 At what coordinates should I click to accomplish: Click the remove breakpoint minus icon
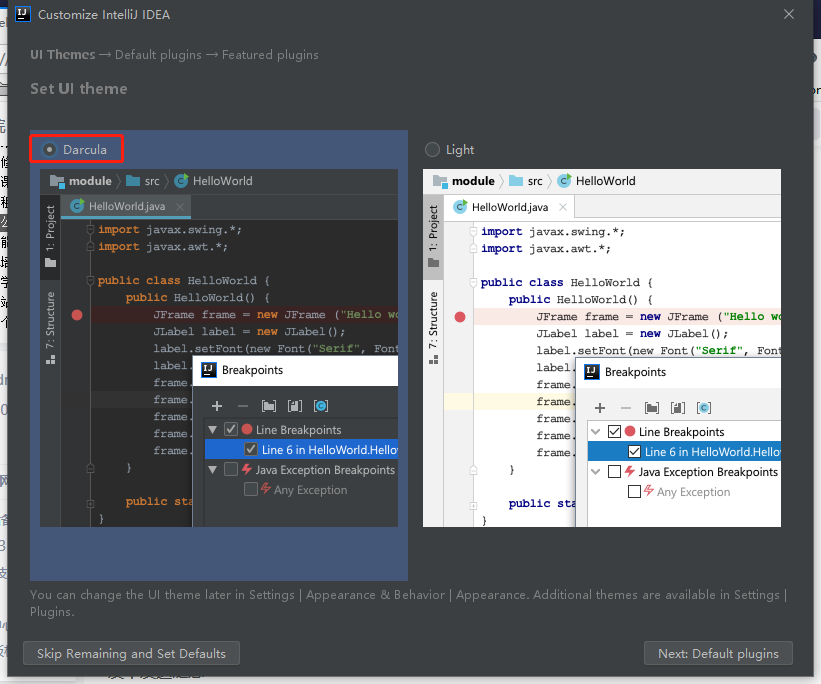[242, 406]
